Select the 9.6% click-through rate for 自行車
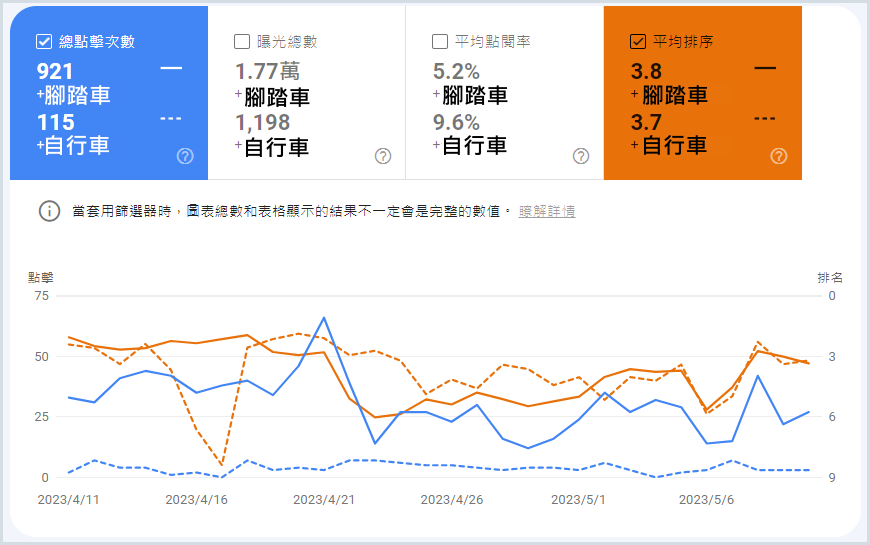This screenshot has height=545, width=870. 456,122
